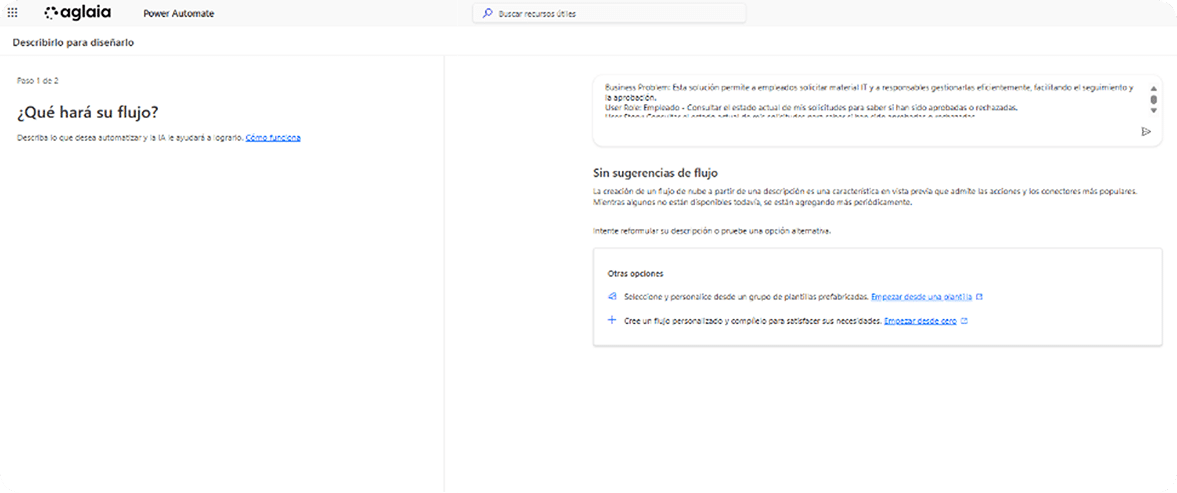
Task: Click the 'Otras opciones' section heading
Action: point(636,273)
